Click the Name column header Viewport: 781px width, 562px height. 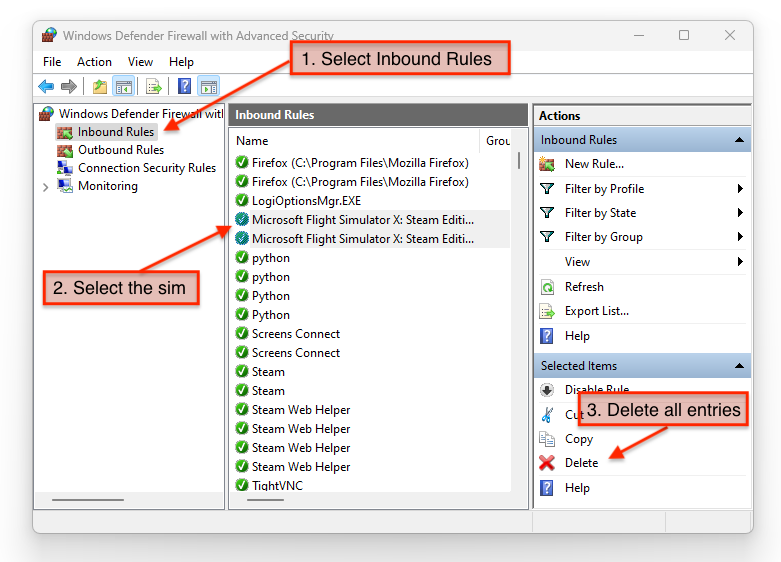click(355, 141)
